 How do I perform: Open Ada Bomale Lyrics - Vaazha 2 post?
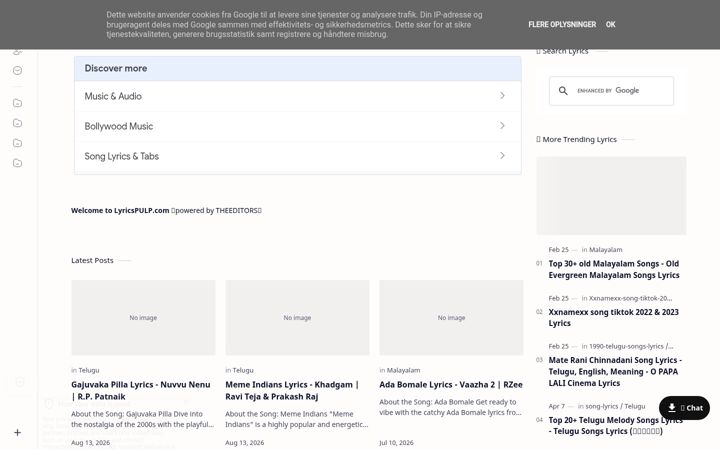[x=451, y=385]
